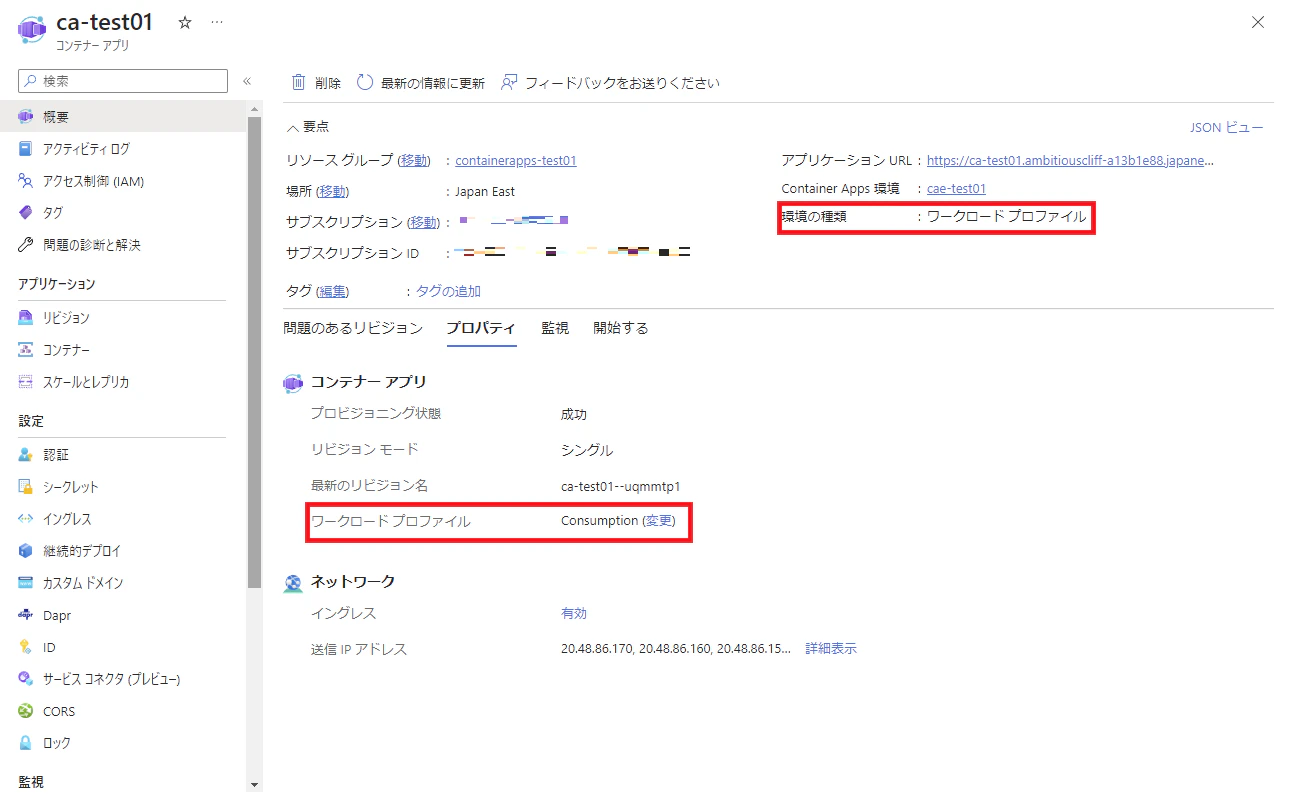Screen dimensions: 1289x794
Task: Click the CORS sidebar icon
Action: pos(26,711)
